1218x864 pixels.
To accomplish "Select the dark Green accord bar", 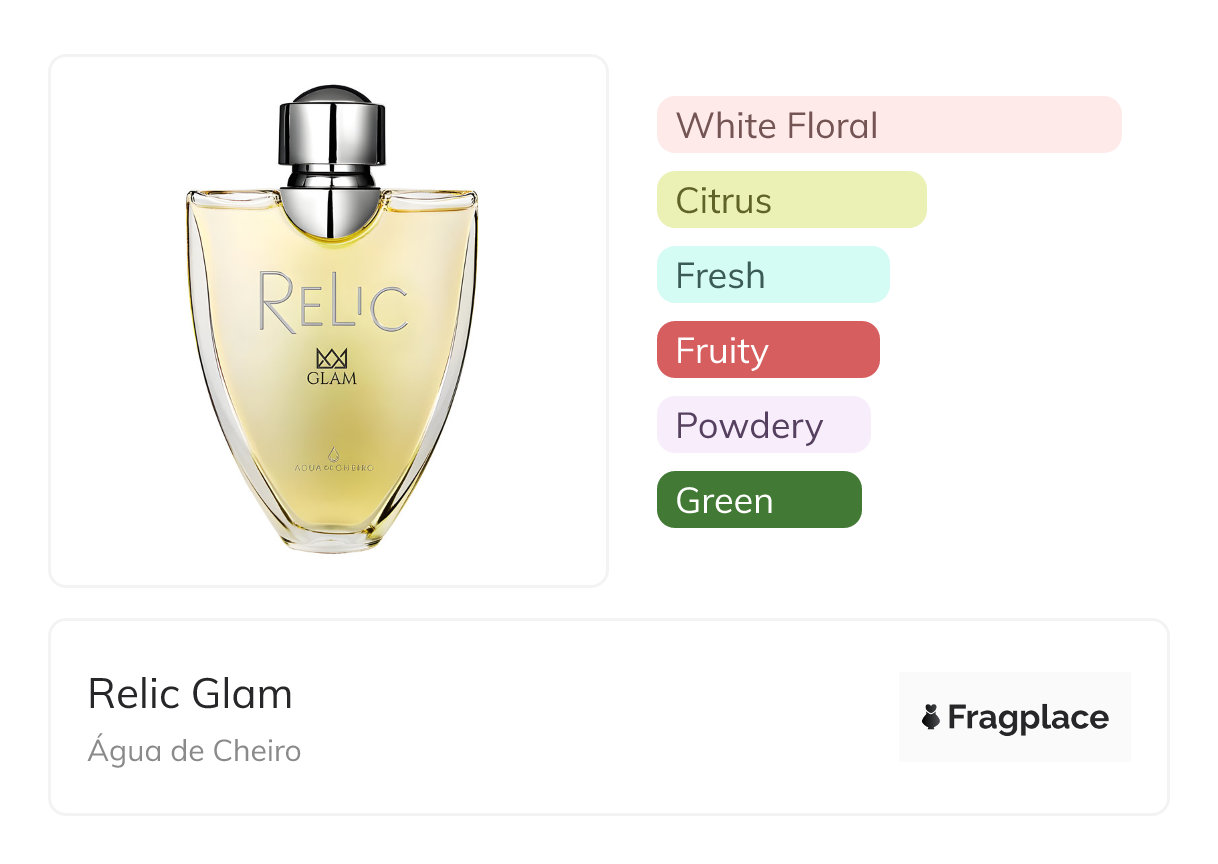I will 759,500.
